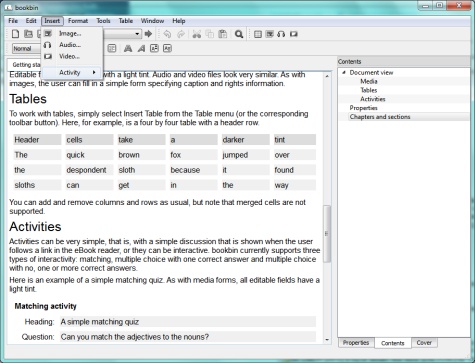Open the Table menu
The height and width of the screenshot is (363, 475).
[126, 21]
